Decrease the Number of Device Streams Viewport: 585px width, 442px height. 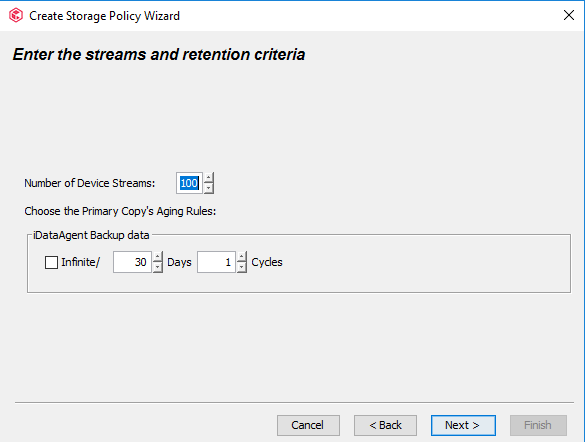[209, 188]
